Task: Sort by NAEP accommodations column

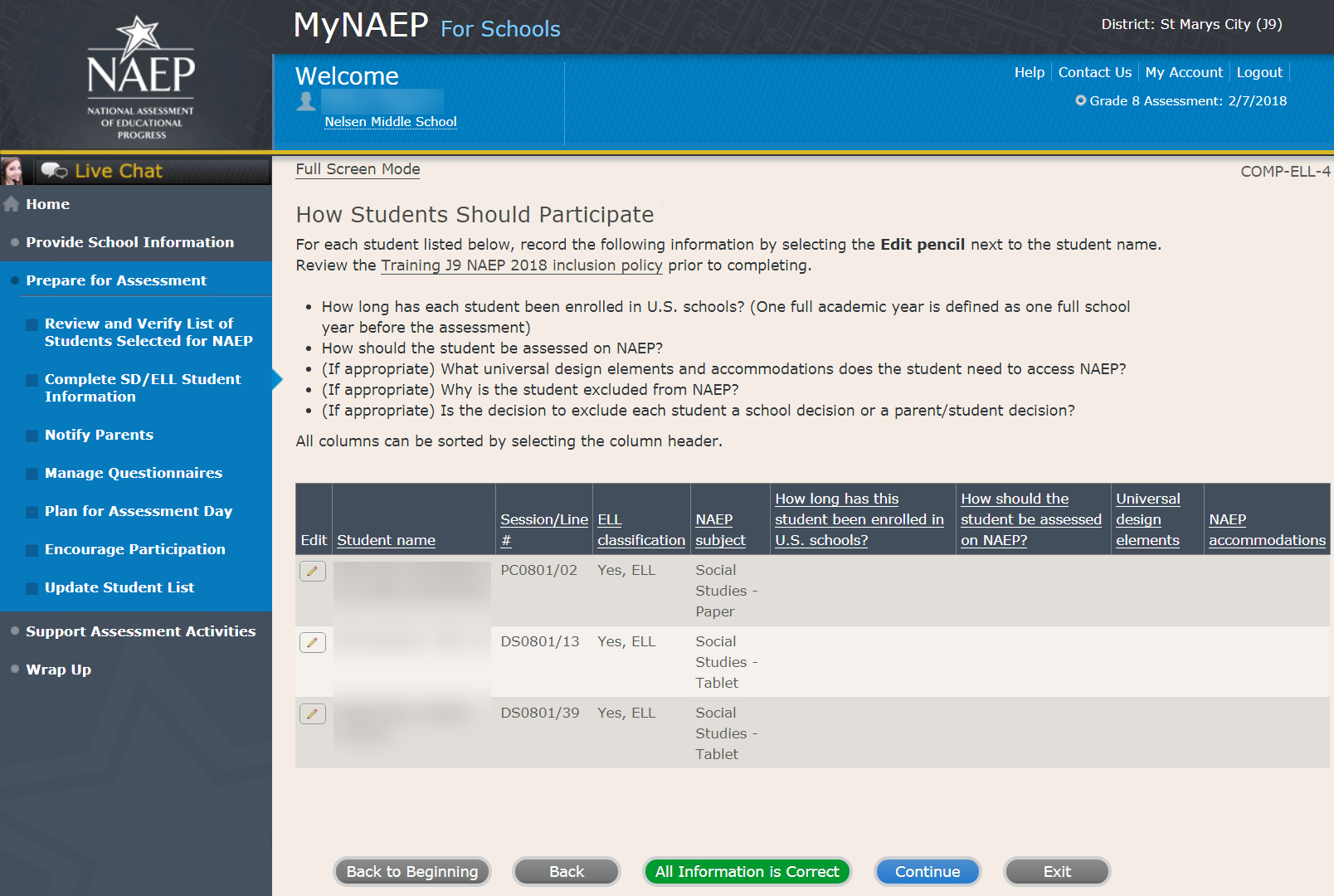Action: tap(1268, 529)
